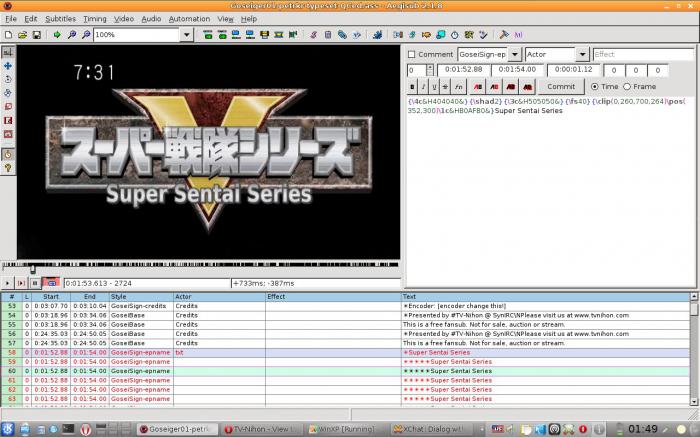
Task: Open the Edit menu
Action: (31, 19)
